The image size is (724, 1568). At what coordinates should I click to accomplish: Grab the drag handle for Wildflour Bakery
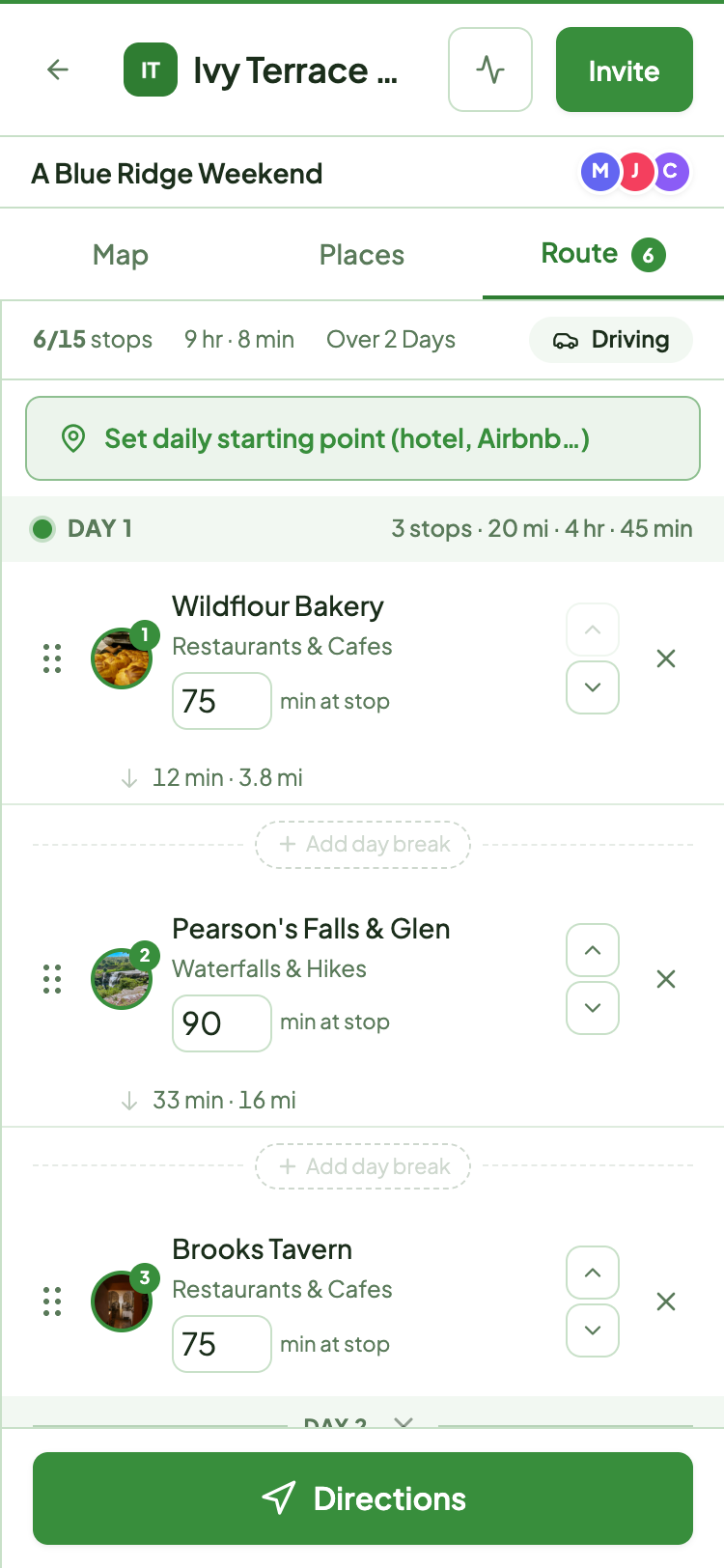pos(52,658)
